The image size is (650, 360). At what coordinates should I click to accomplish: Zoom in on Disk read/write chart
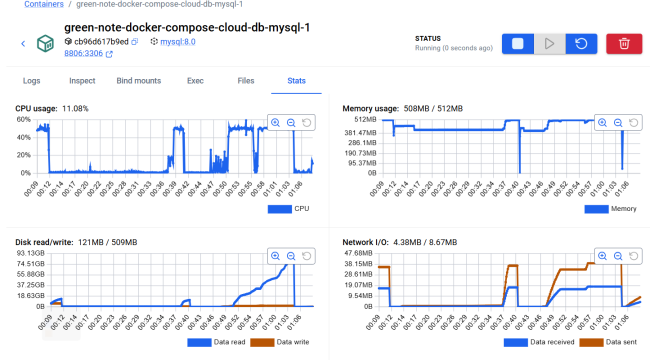[275, 256]
